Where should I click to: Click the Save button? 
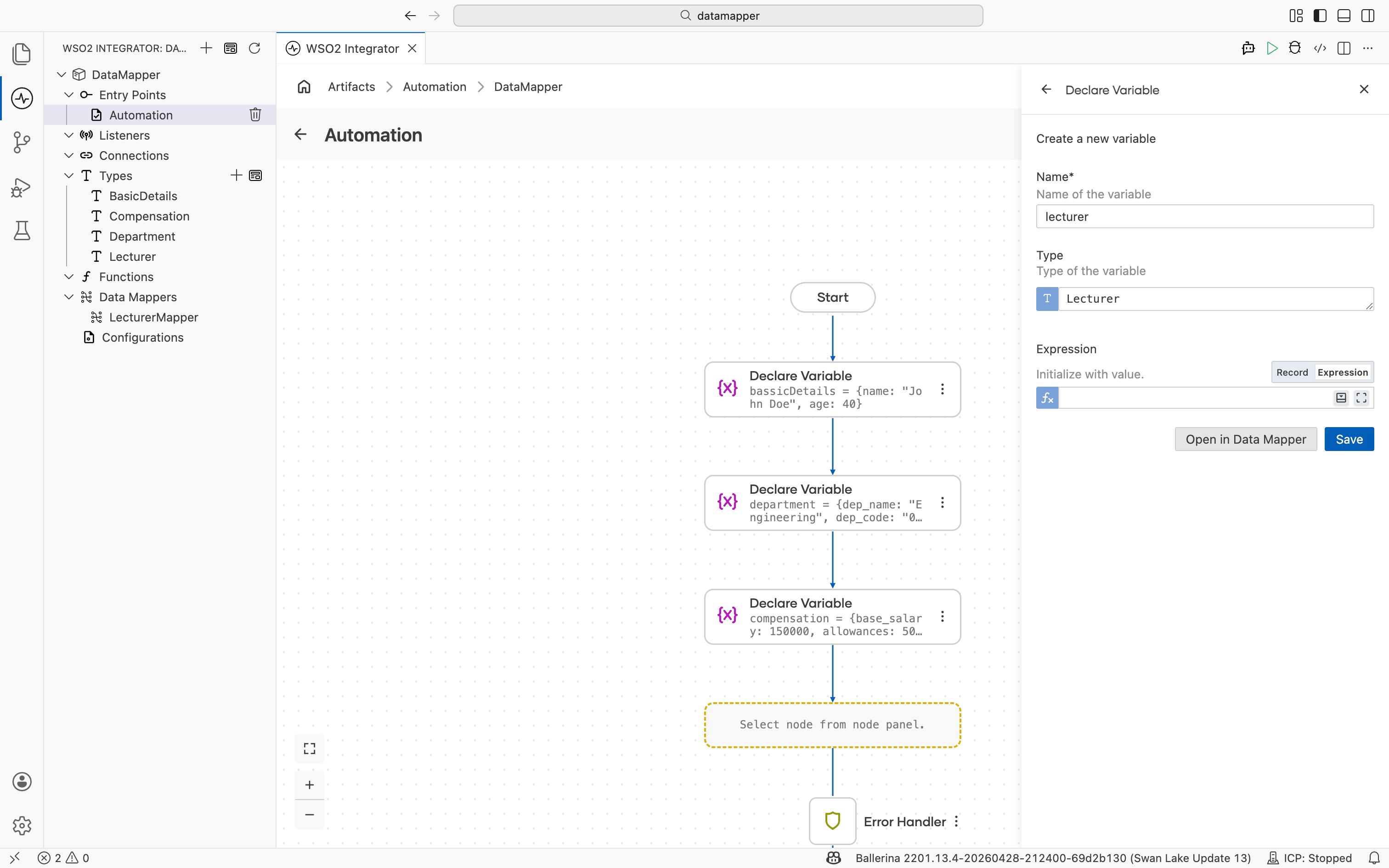click(x=1349, y=439)
